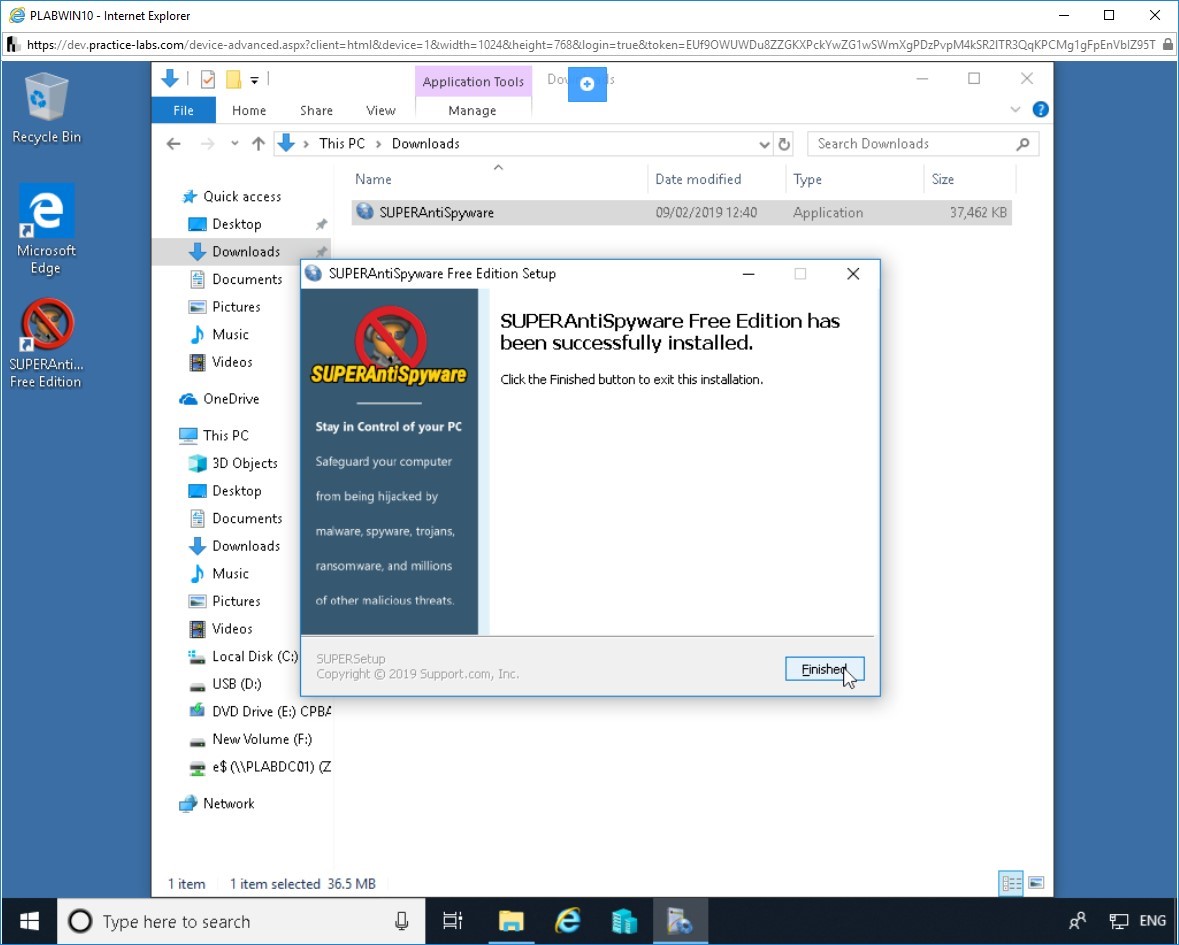1179x945 pixels.
Task: Click This PC in the address bar breadcrumb
Action: pos(342,144)
